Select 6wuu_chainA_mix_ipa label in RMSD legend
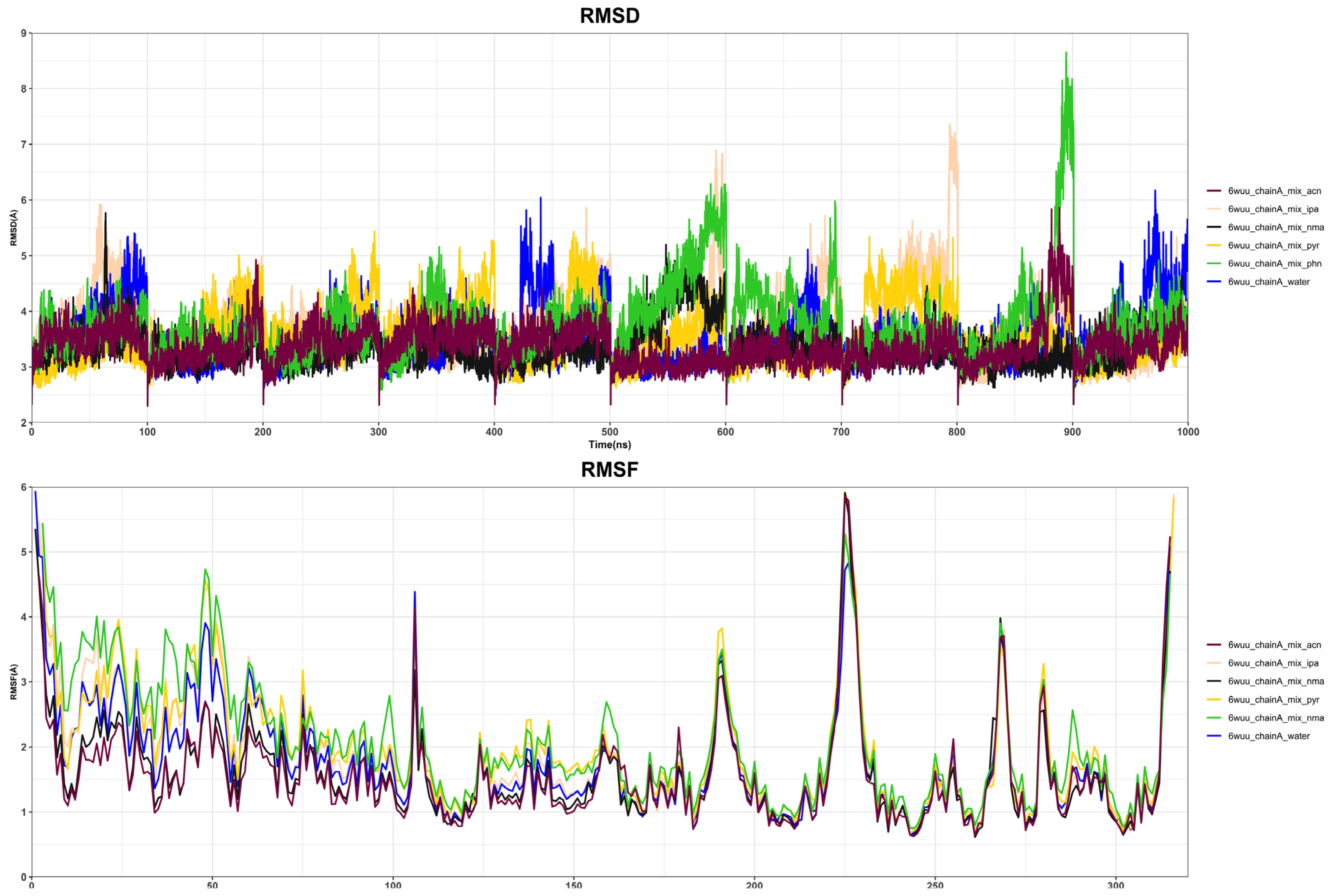 [1273, 209]
